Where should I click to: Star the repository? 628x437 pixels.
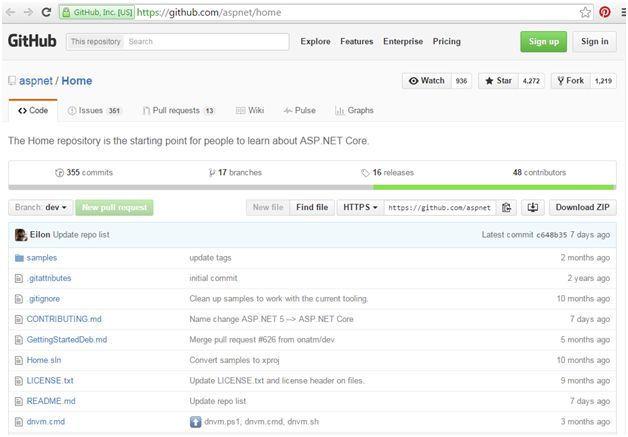click(x=498, y=81)
